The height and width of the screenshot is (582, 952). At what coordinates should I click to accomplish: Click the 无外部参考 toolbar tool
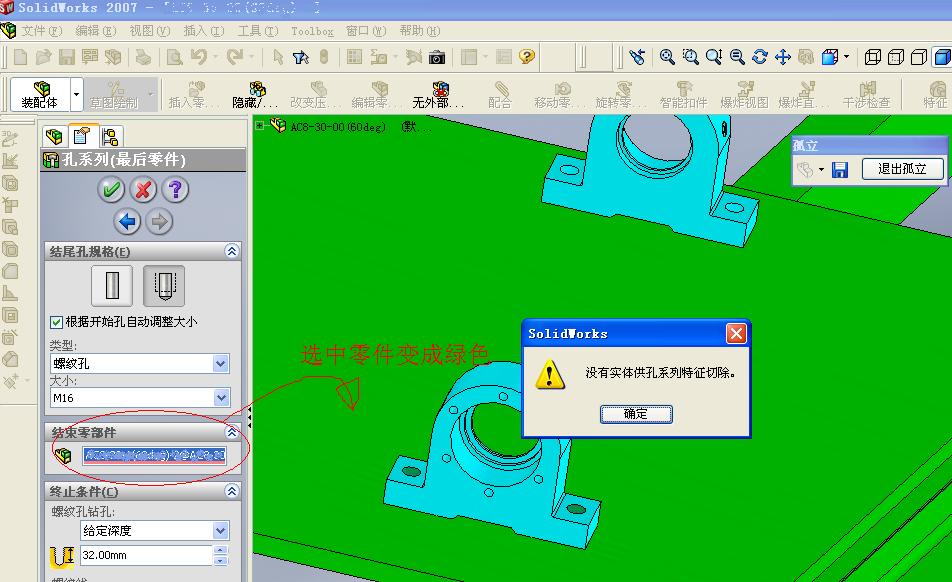pyautogui.click(x=438, y=95)
